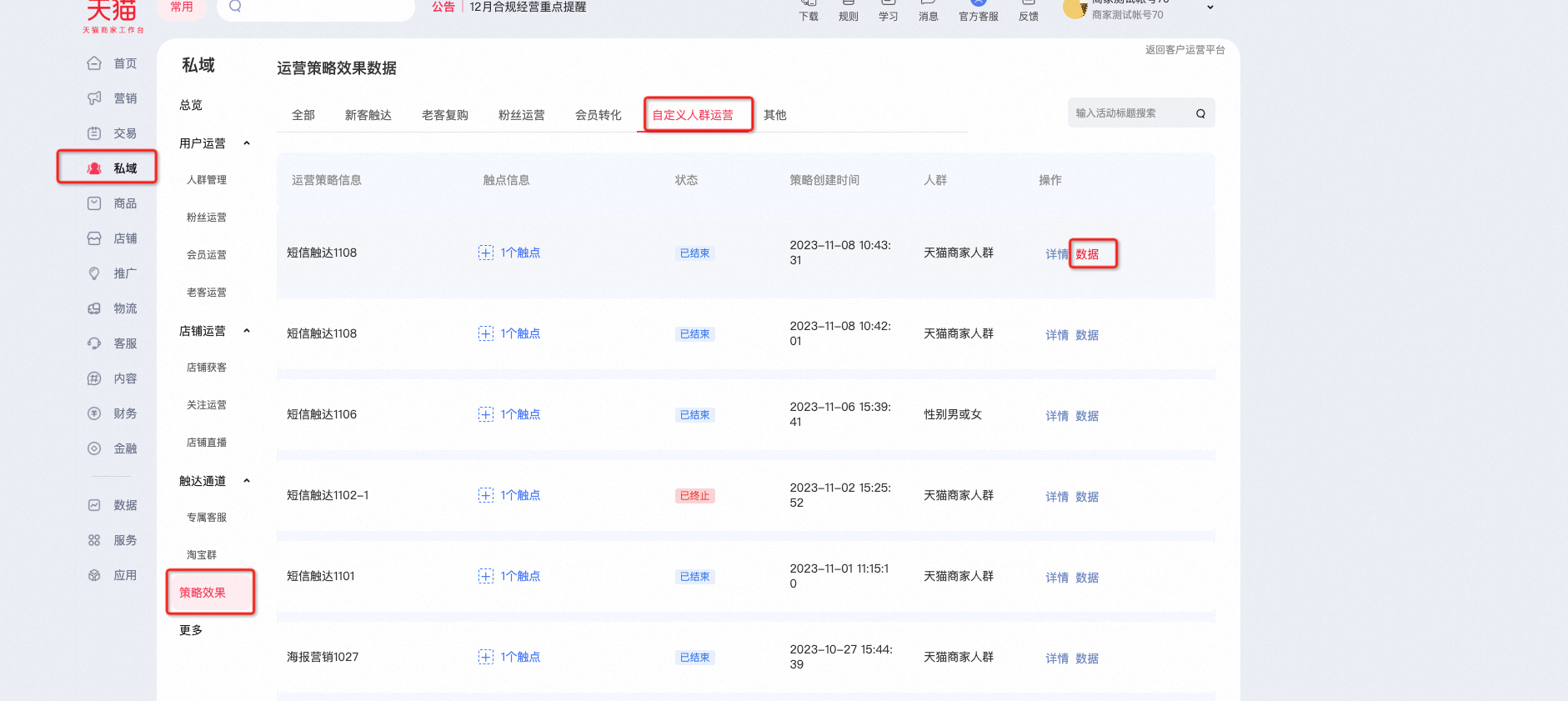
Task: Open the 12月合规经营重点提醒 announcement
Action: click(x=528, y=7)
